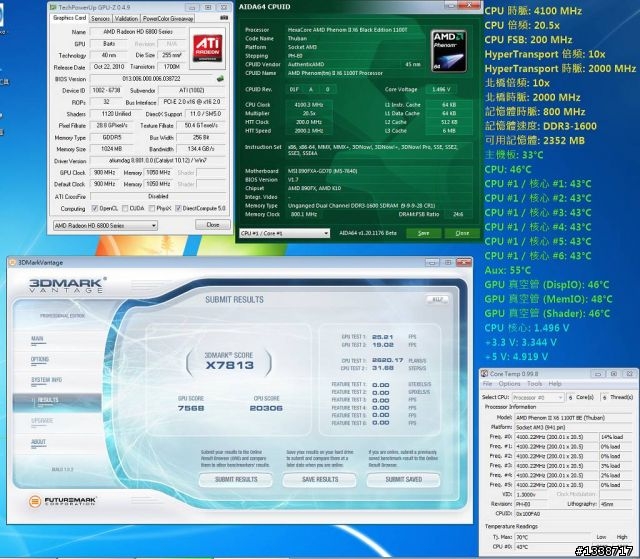Switch to the Graphics Card tab
640x559 pixels.
point(70,18)
